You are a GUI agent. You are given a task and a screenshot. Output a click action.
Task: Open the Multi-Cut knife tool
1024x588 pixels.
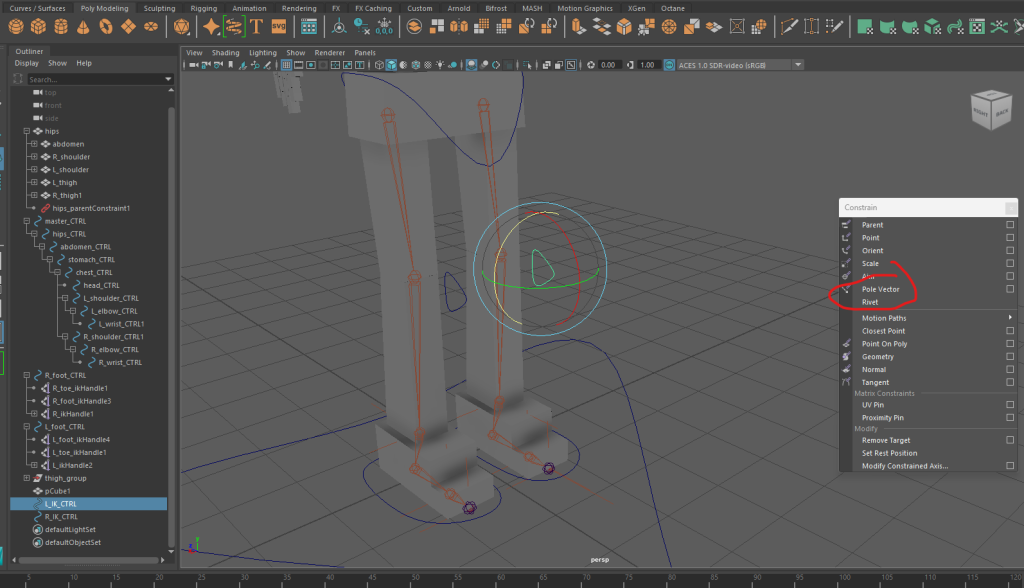point(789,27)
